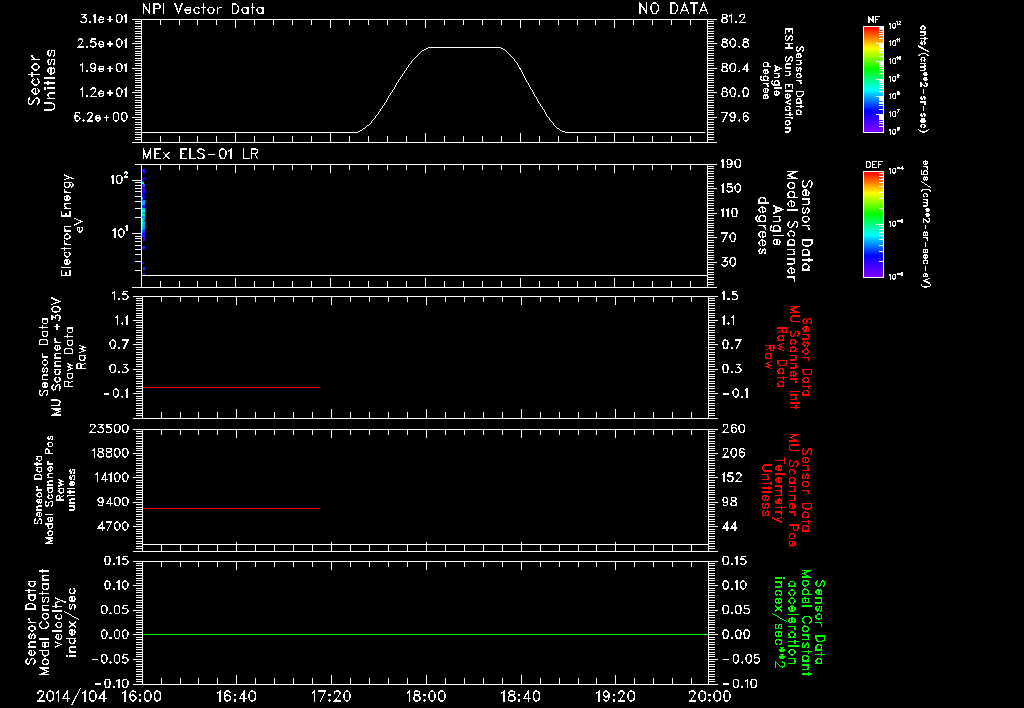The width and height of the screenshot is (1024, 708).
Task: Click the 18:00 time tick label
Action: click(426, 696)
